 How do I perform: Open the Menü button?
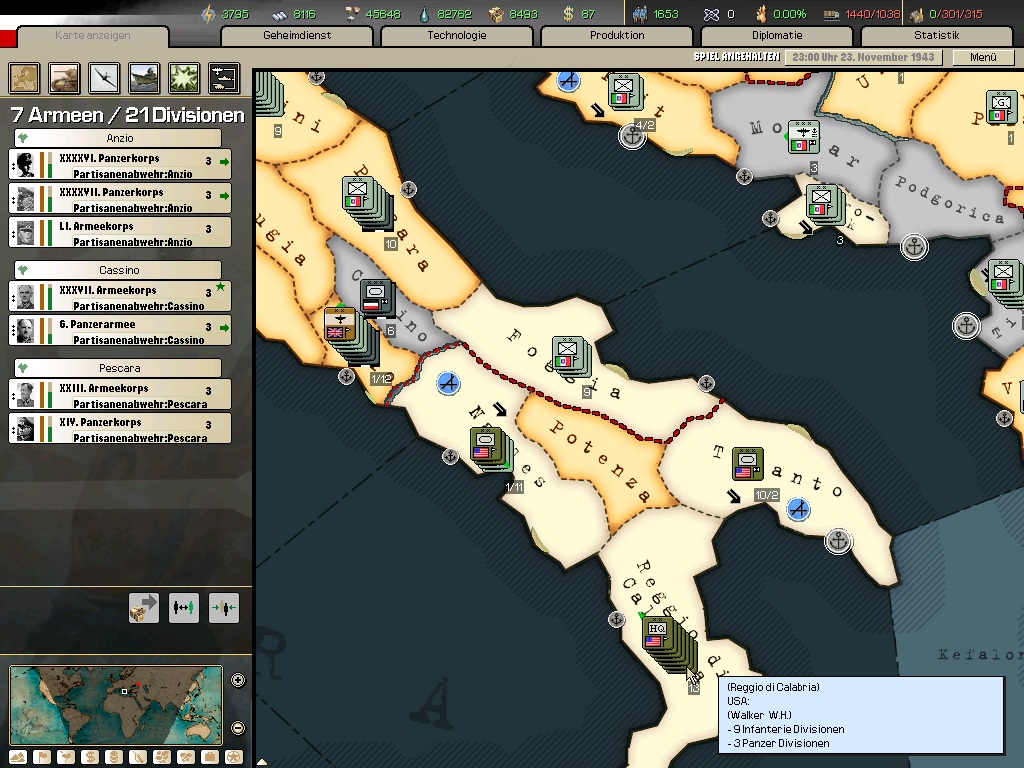(x=983, y=57)
